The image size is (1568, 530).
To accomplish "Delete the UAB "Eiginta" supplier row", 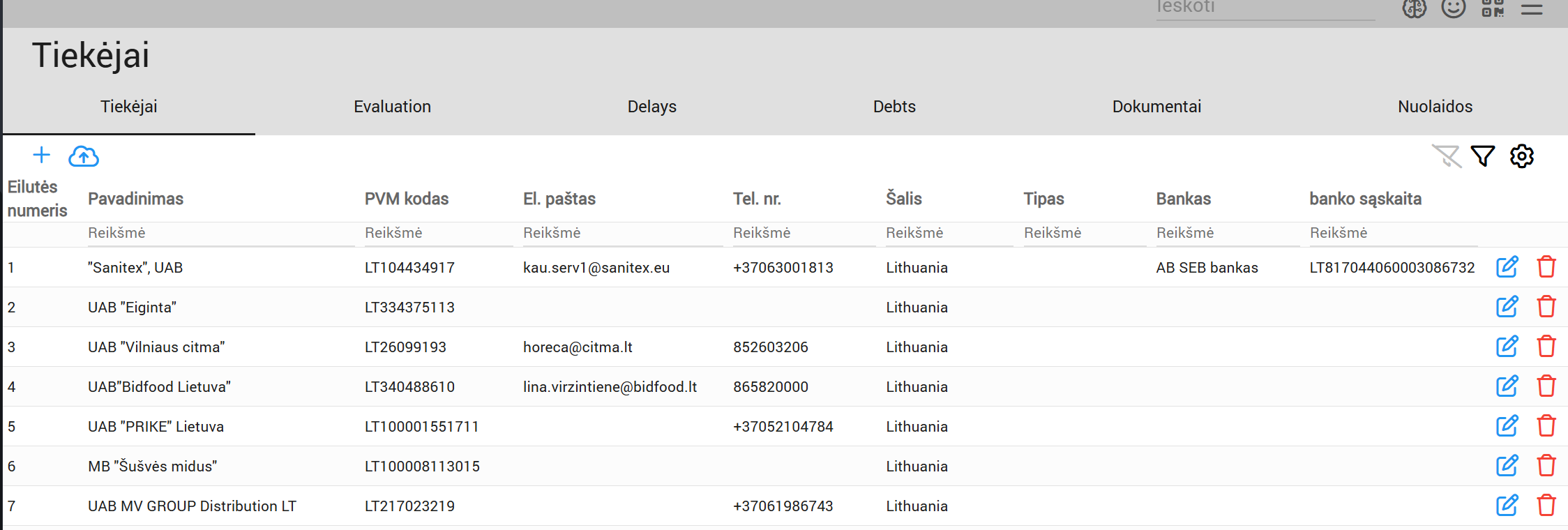I will pos(1546,307).
